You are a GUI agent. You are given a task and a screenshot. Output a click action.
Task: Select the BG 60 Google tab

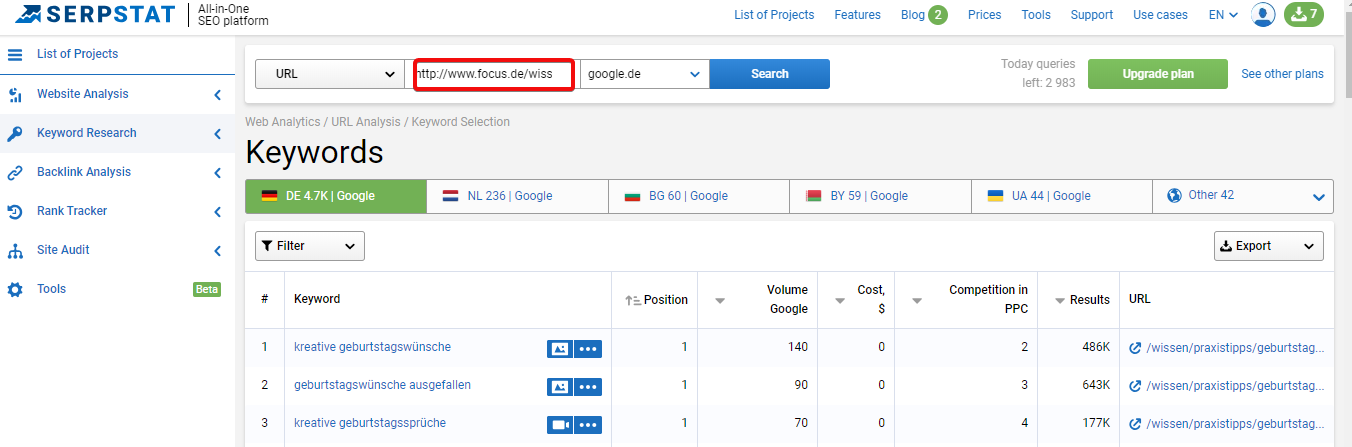(699, 196)
